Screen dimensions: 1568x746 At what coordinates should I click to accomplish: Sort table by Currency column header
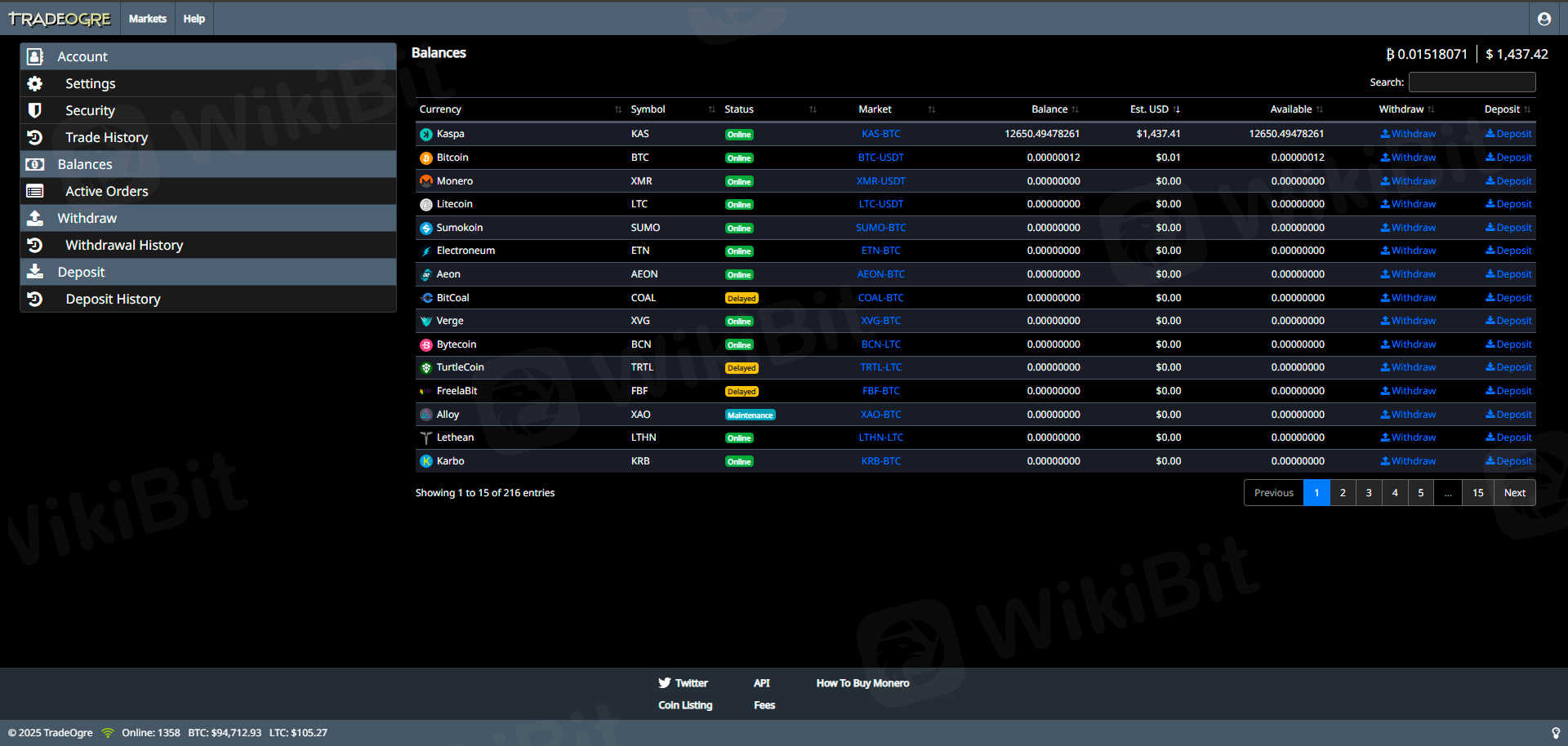click(440, 109)
